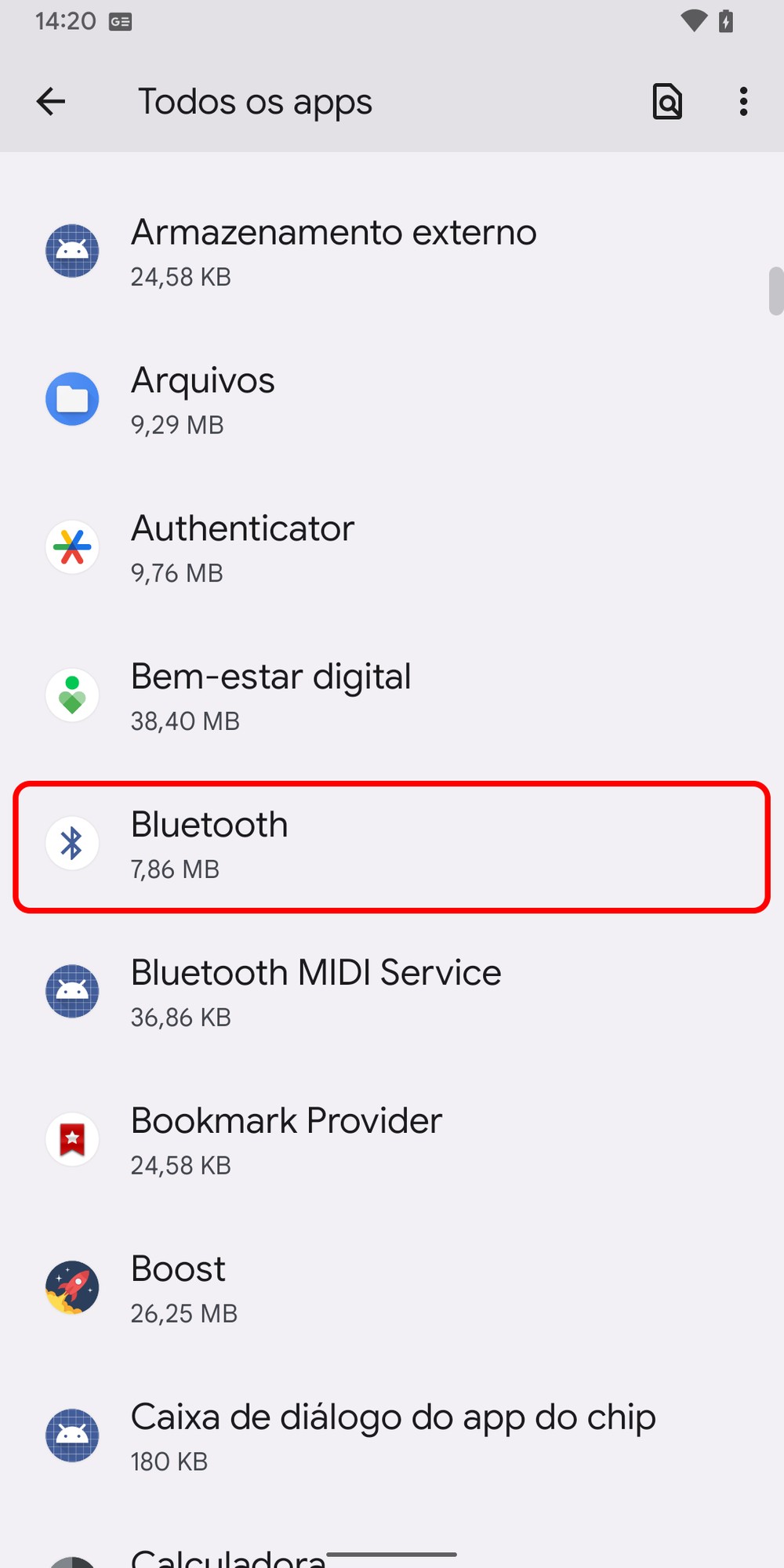
Task: Click the scrollbar thumb on right edge
Action: click(x=776, y=291)
